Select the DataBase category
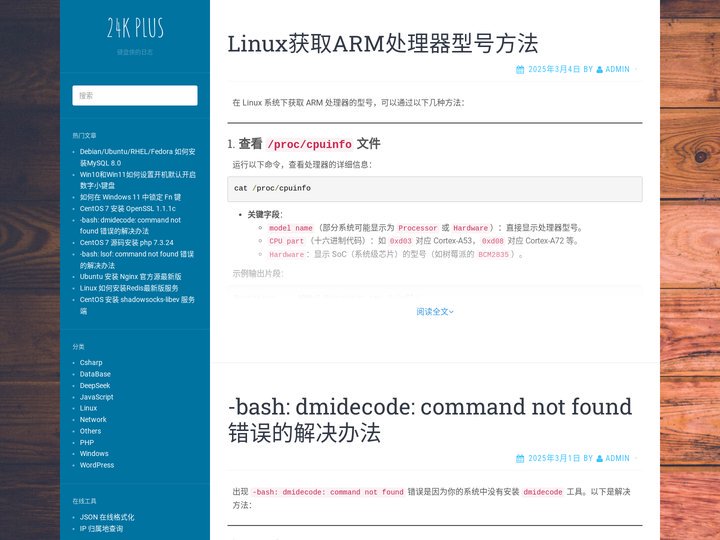The image size is (720, 540). (x=95, y=374)
